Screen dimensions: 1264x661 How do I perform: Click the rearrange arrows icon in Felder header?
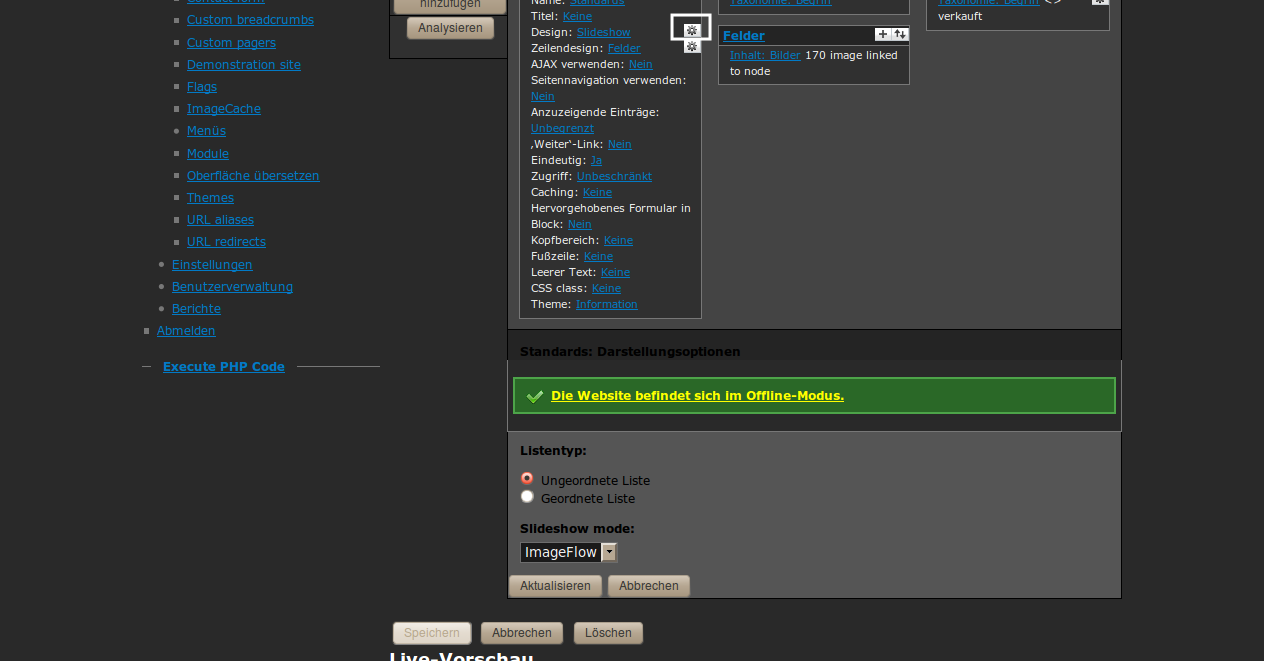click(900, 35)
